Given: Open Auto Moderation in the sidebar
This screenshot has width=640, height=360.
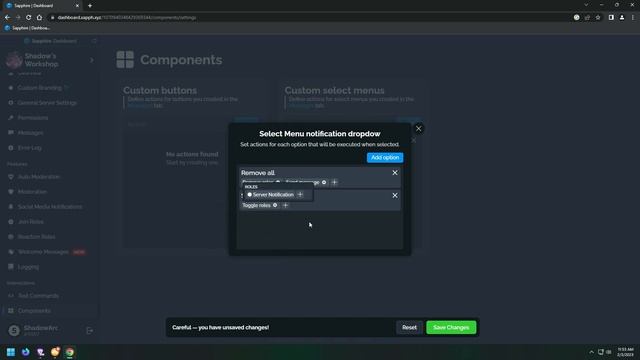Looking at the screenshot, I should coord(39,177).
